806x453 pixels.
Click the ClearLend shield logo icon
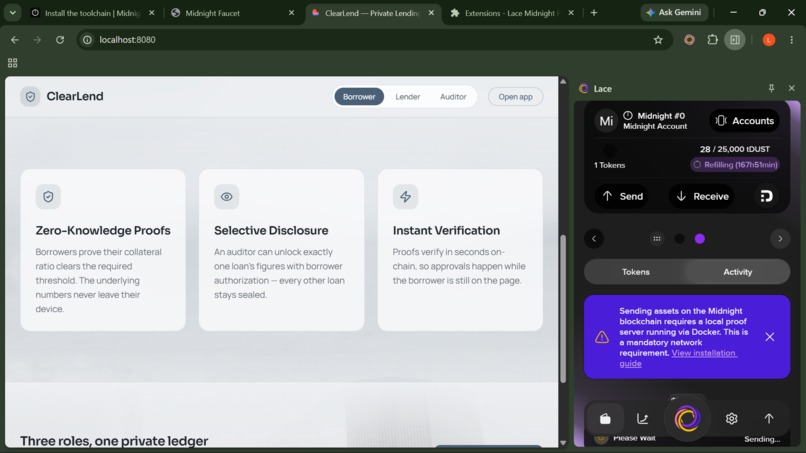(30, 96)
